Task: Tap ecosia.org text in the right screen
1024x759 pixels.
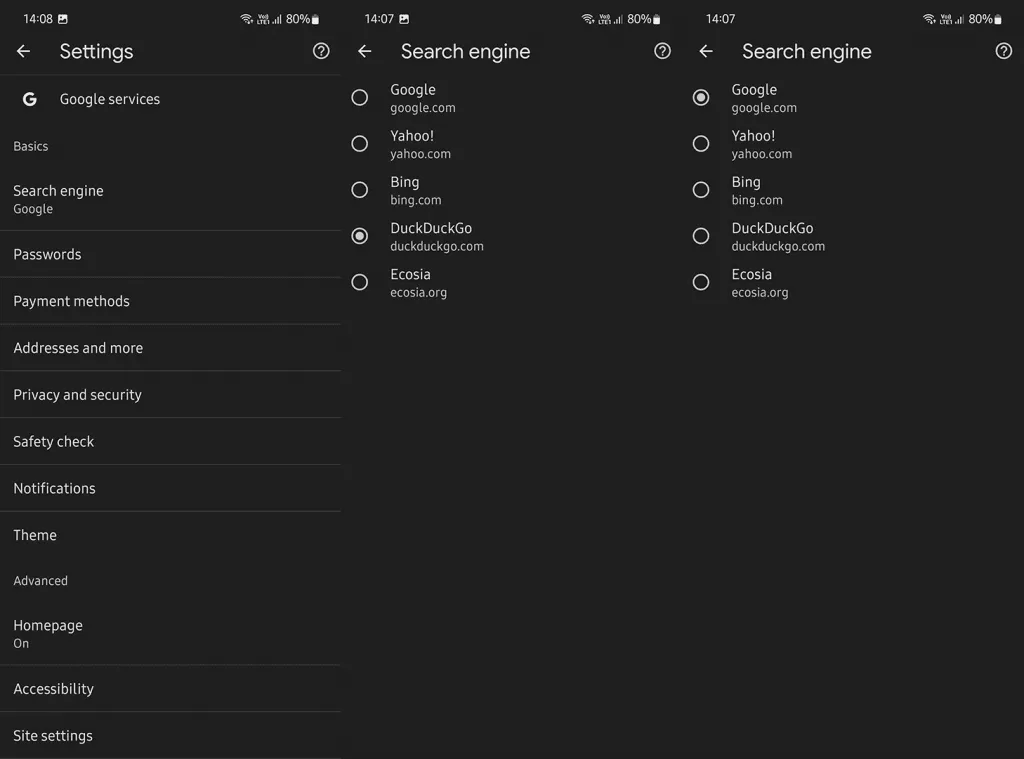Action: (760, 293)
